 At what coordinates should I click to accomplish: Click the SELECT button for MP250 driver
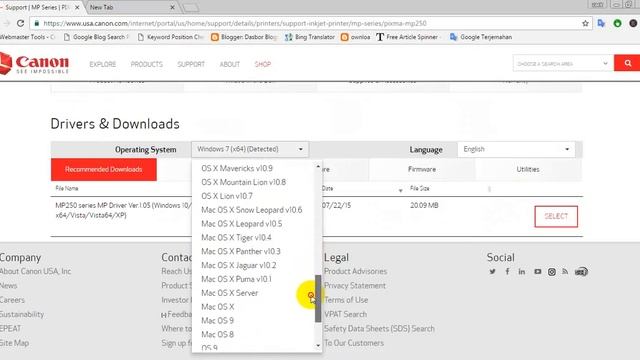point(556,216)
